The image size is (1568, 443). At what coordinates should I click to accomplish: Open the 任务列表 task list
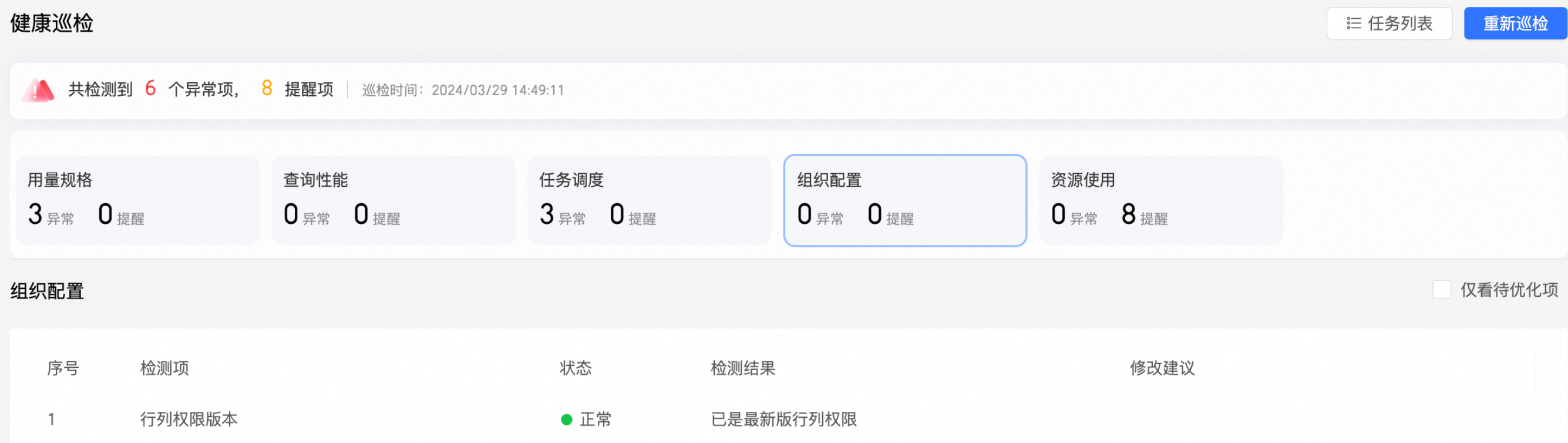(1389, 24)
